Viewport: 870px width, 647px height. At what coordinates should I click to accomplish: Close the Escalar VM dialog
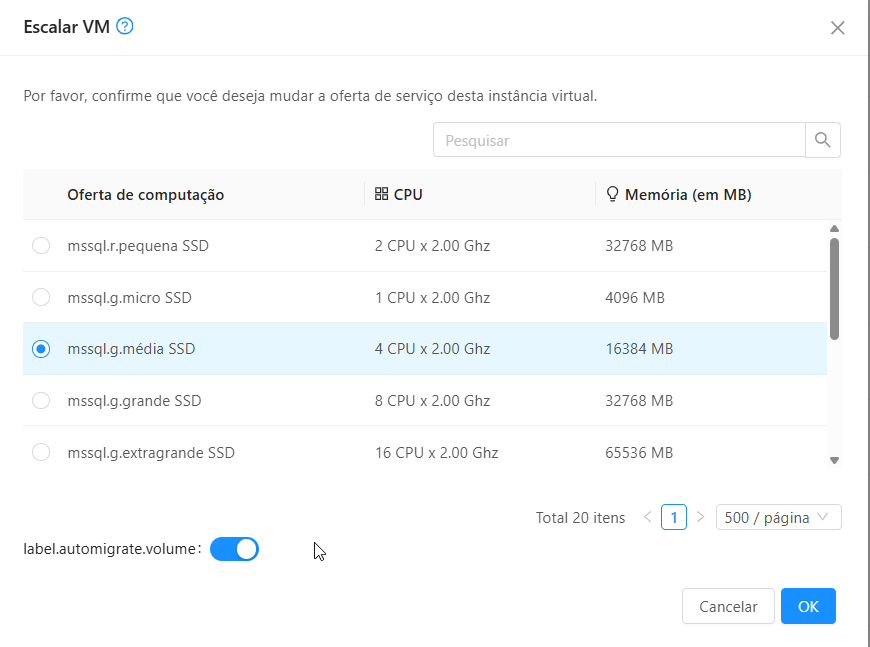[x=838, y=28]
